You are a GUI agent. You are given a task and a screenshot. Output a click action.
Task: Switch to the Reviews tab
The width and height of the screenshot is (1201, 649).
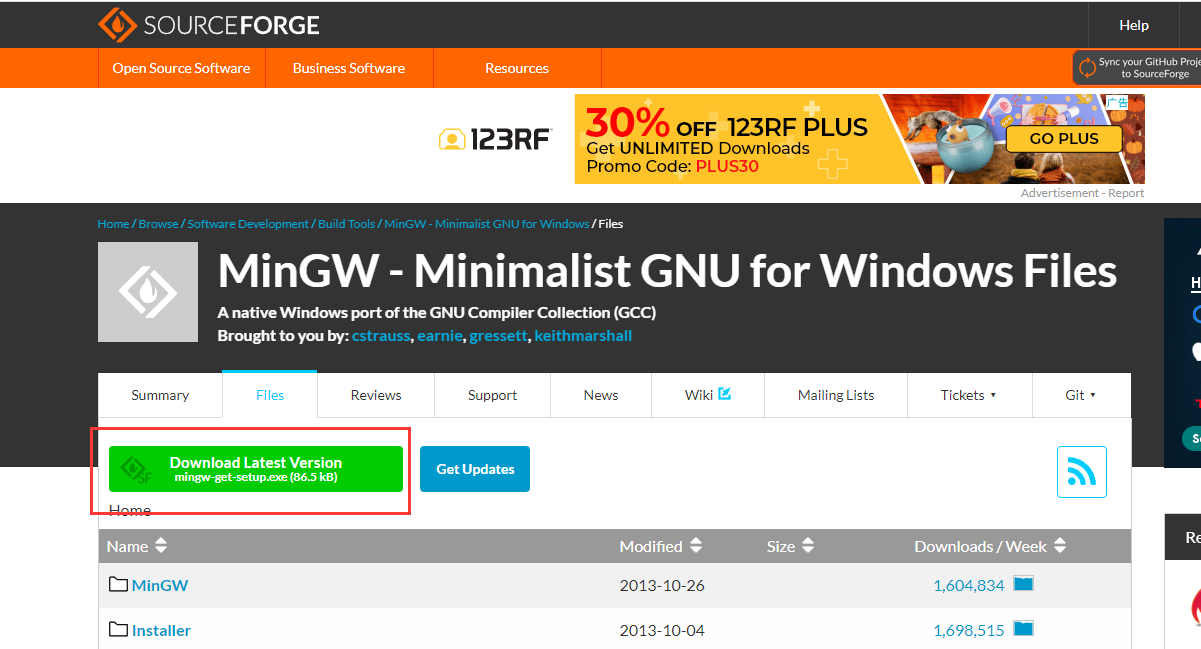(376, 395)
